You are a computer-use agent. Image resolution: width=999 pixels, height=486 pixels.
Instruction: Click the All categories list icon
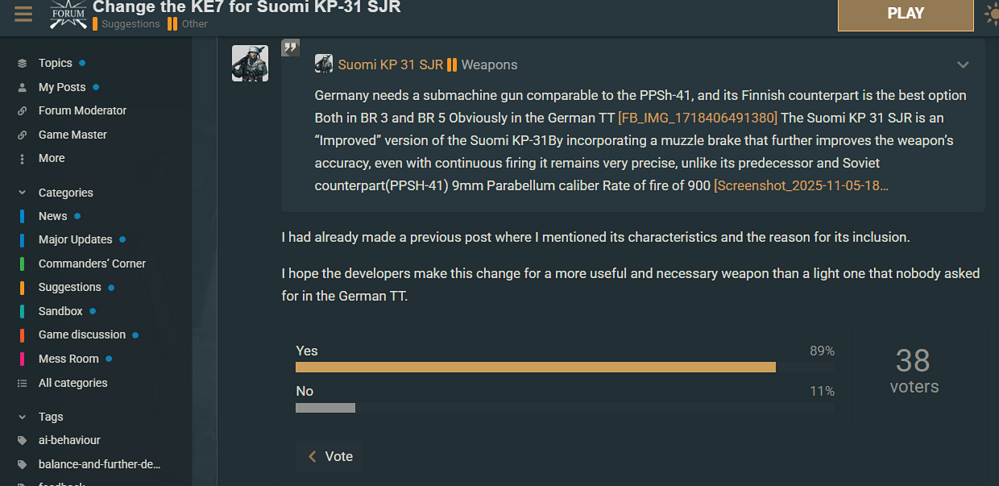tap(22, 383)
